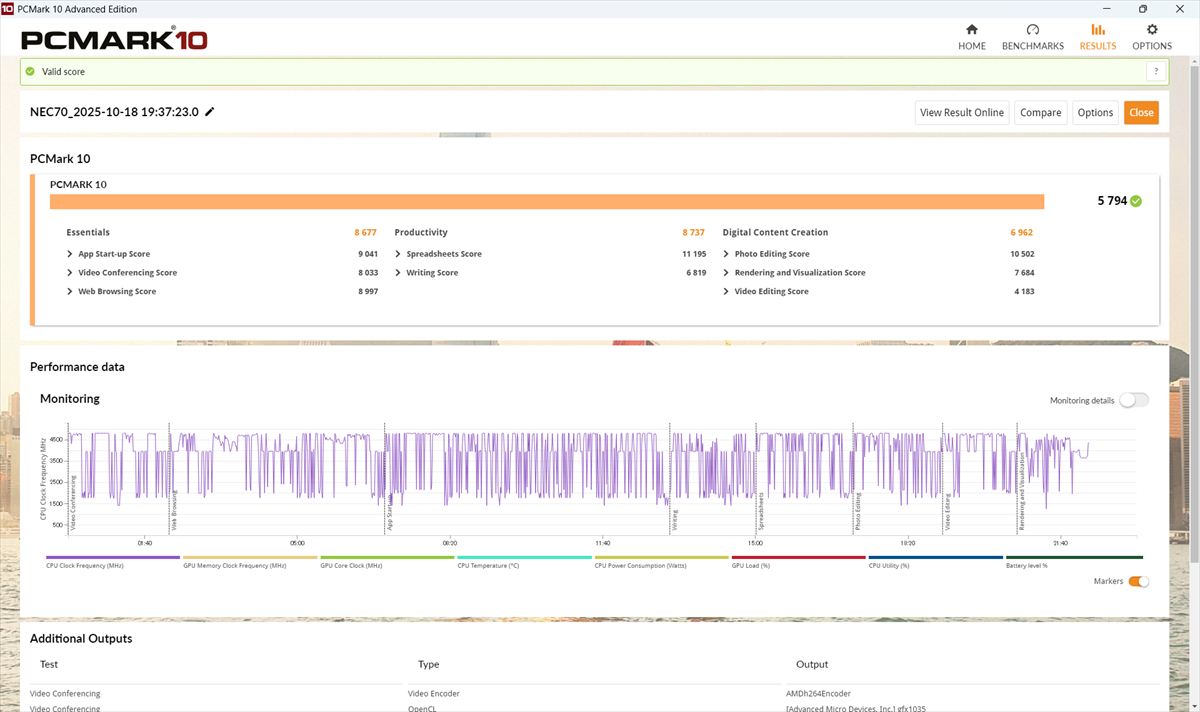Click the green valid score checkmark

tap(31, 72)
